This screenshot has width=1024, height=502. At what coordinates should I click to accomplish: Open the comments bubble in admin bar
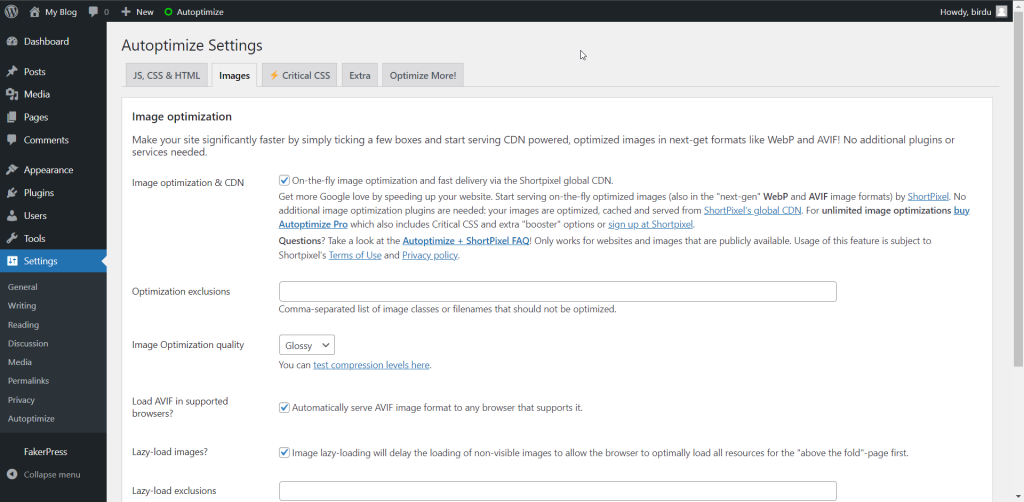pos(93,12)
